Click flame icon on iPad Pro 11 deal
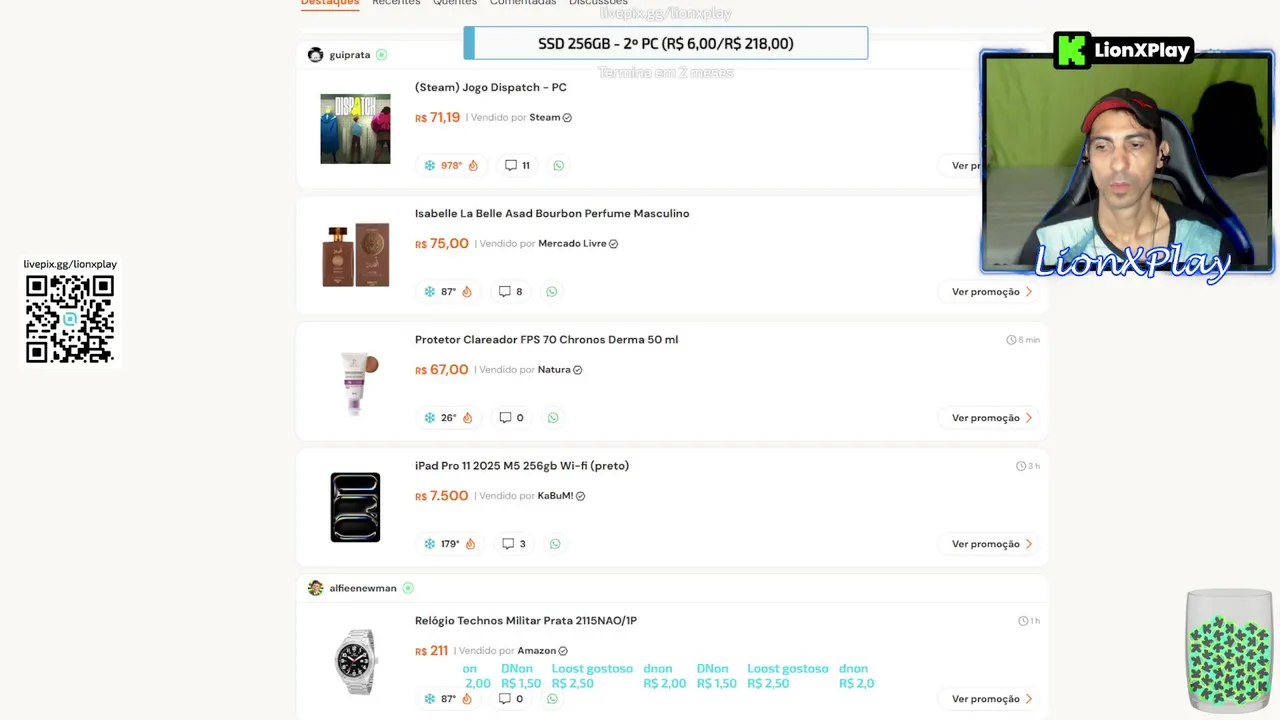The width and height of the screenshot is (1280, 720). pyautogui.click(x=470, y=543)
